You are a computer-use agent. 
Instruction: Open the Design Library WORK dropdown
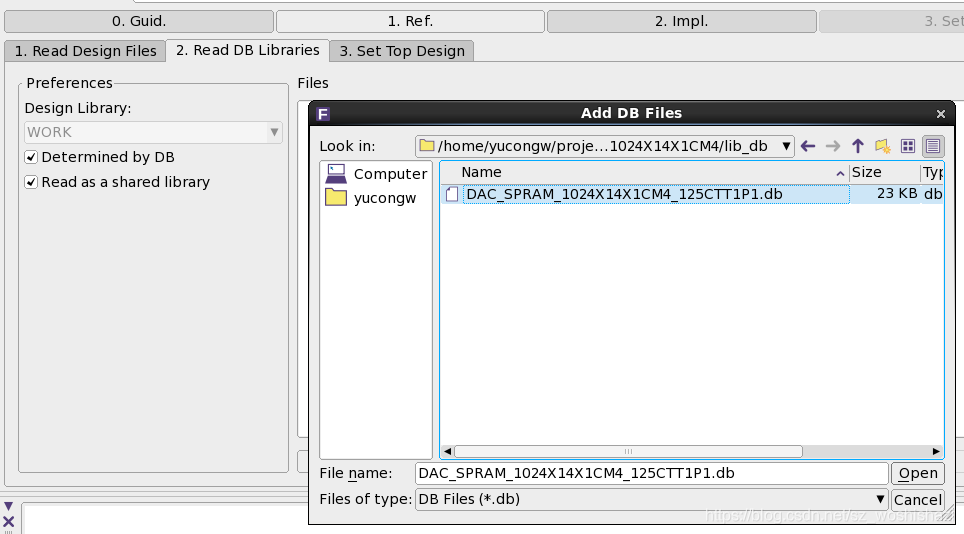(x=153, y=132)
